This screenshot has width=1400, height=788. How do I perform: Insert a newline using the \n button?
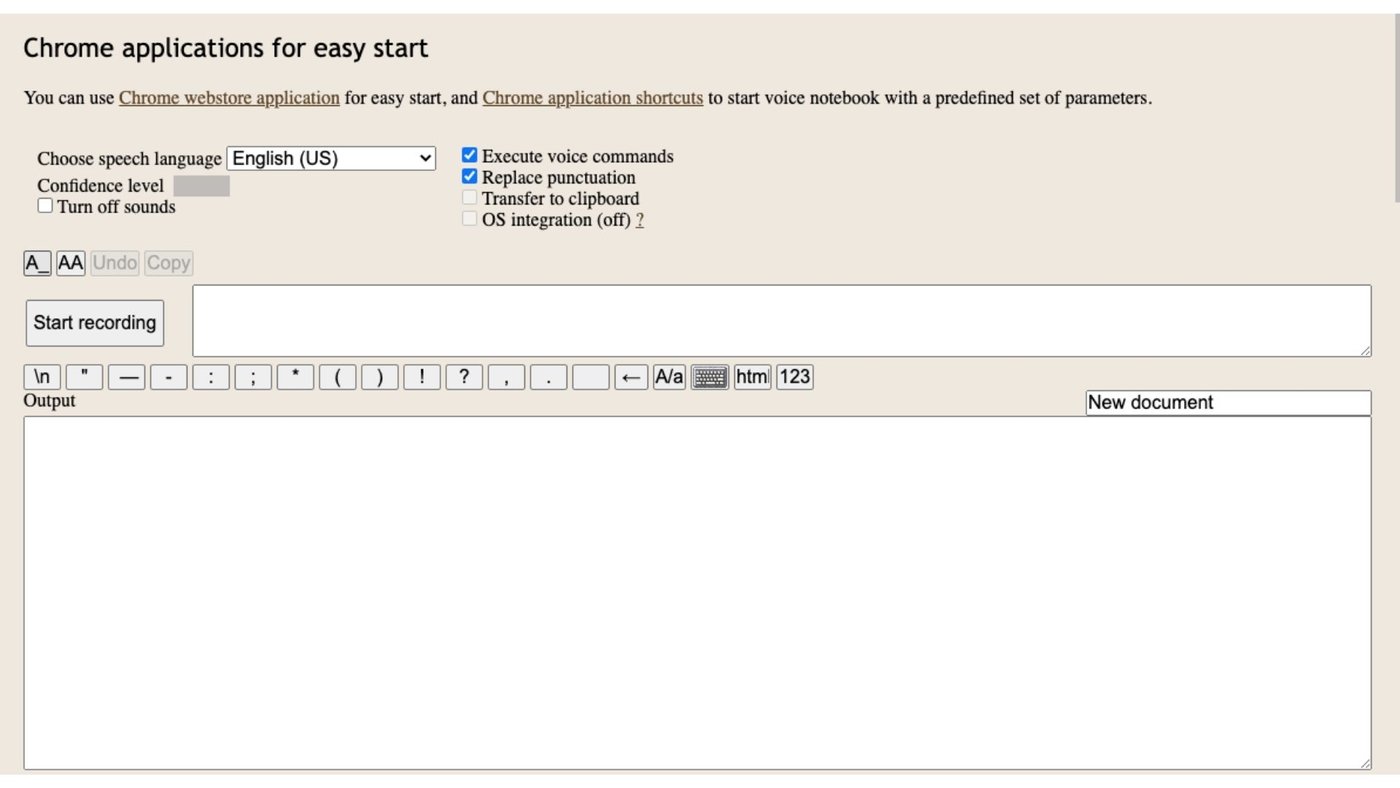pyautogui.click(x=41, y=376)
